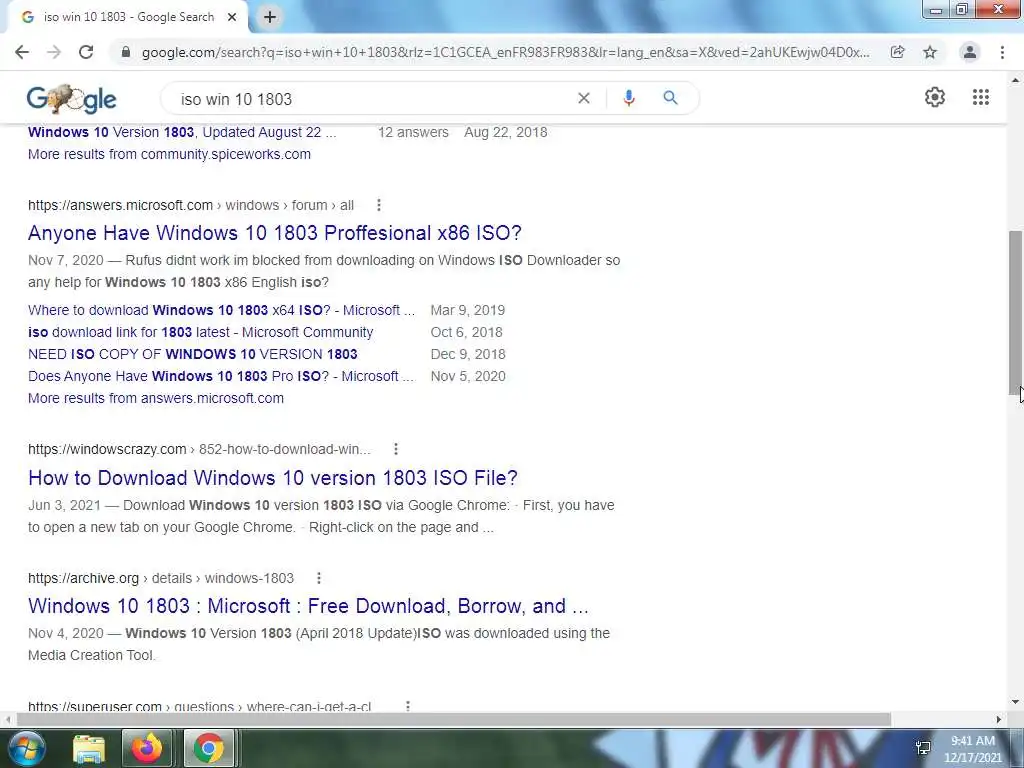Open a new Chrome tab
The height and width of the screenshot is (768, 1024).
tap(270, 17)
